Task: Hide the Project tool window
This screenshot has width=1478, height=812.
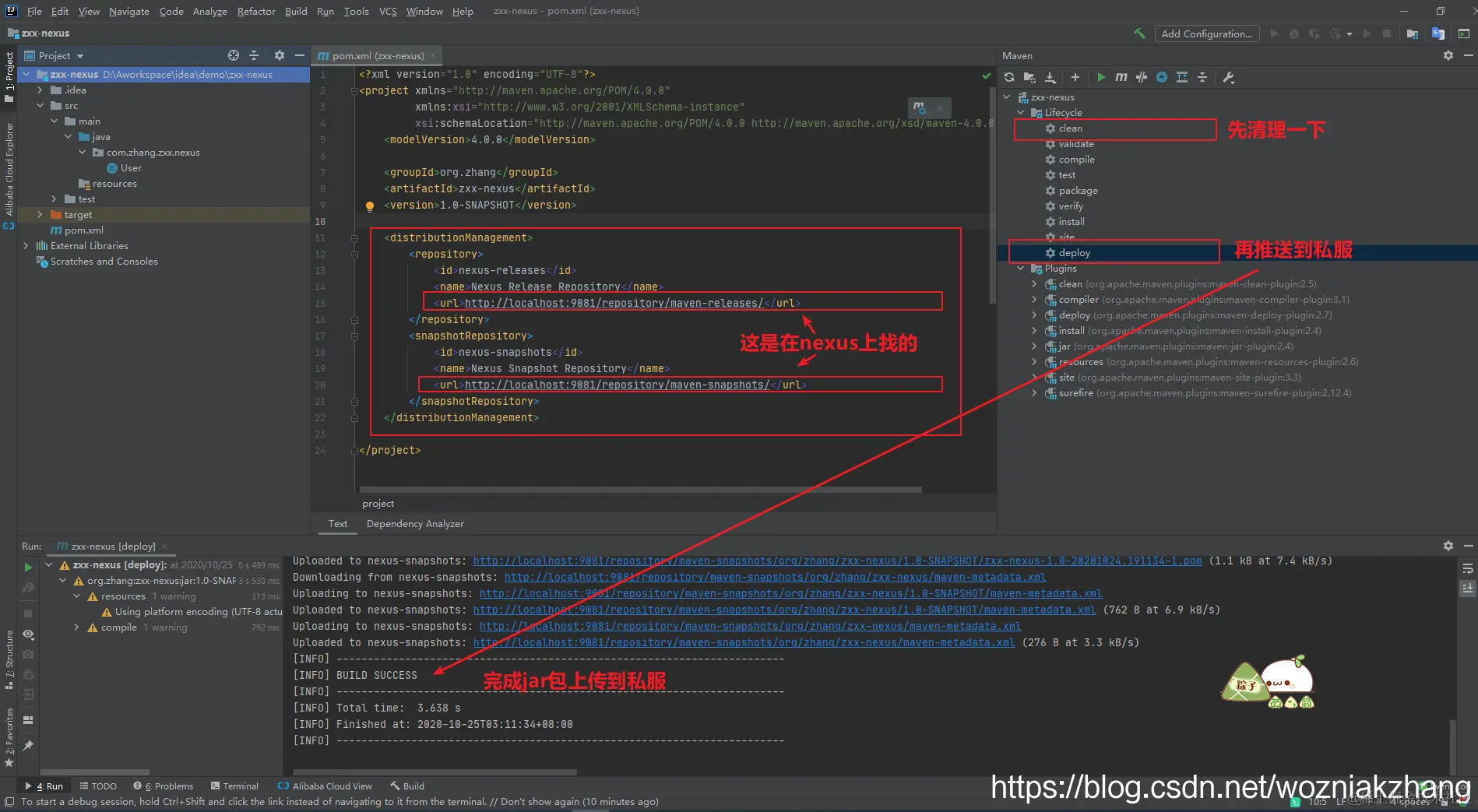Action: click(300, 55)
